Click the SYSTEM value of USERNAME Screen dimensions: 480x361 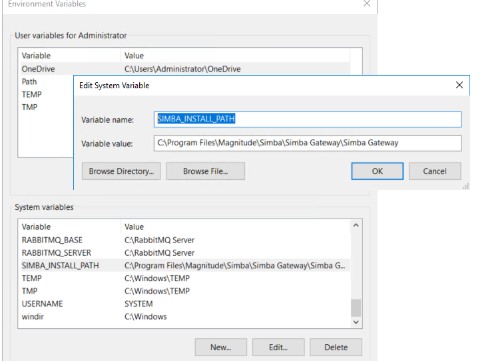(139, 304)
